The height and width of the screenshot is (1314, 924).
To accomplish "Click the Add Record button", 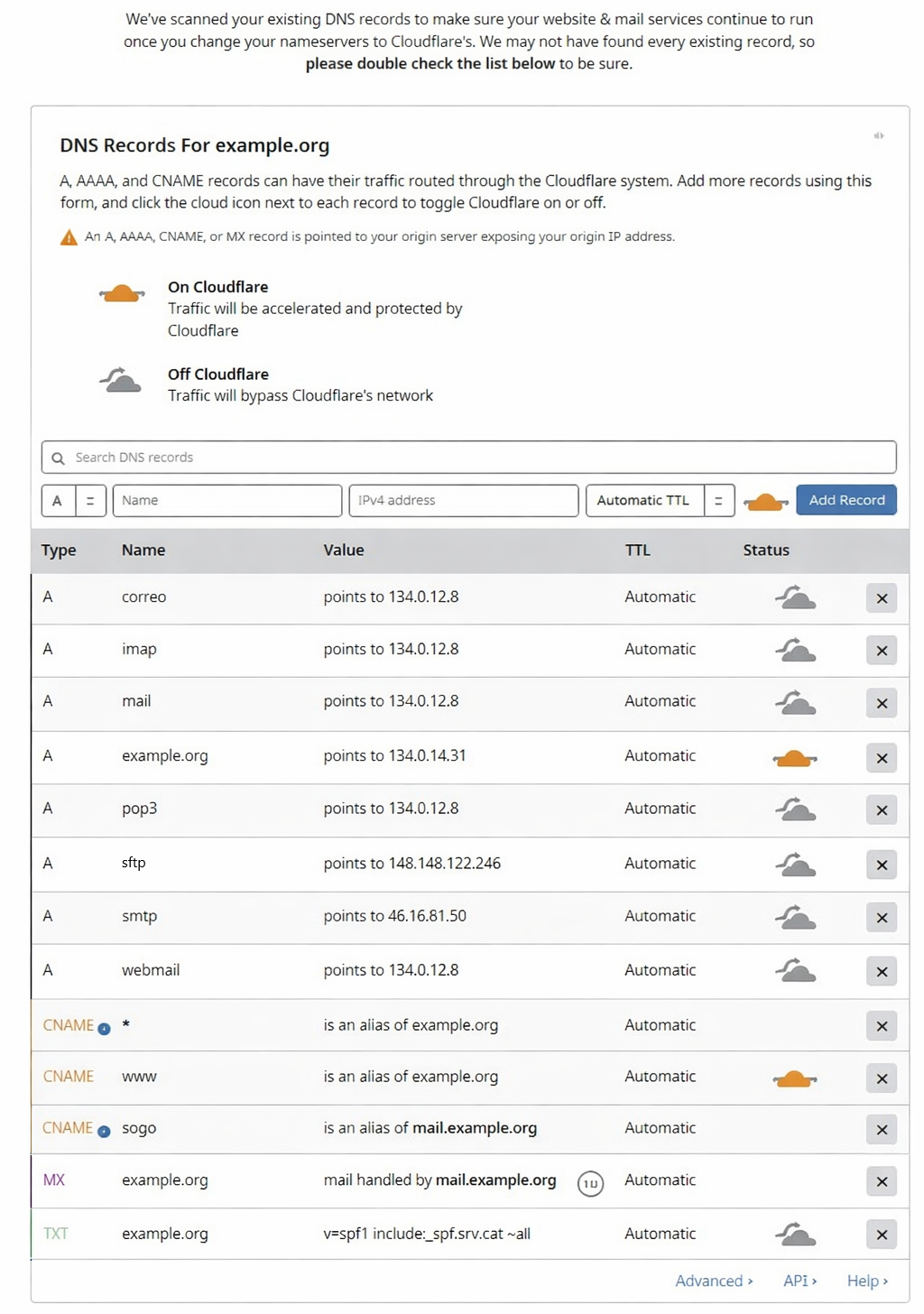I will point(845,501).
